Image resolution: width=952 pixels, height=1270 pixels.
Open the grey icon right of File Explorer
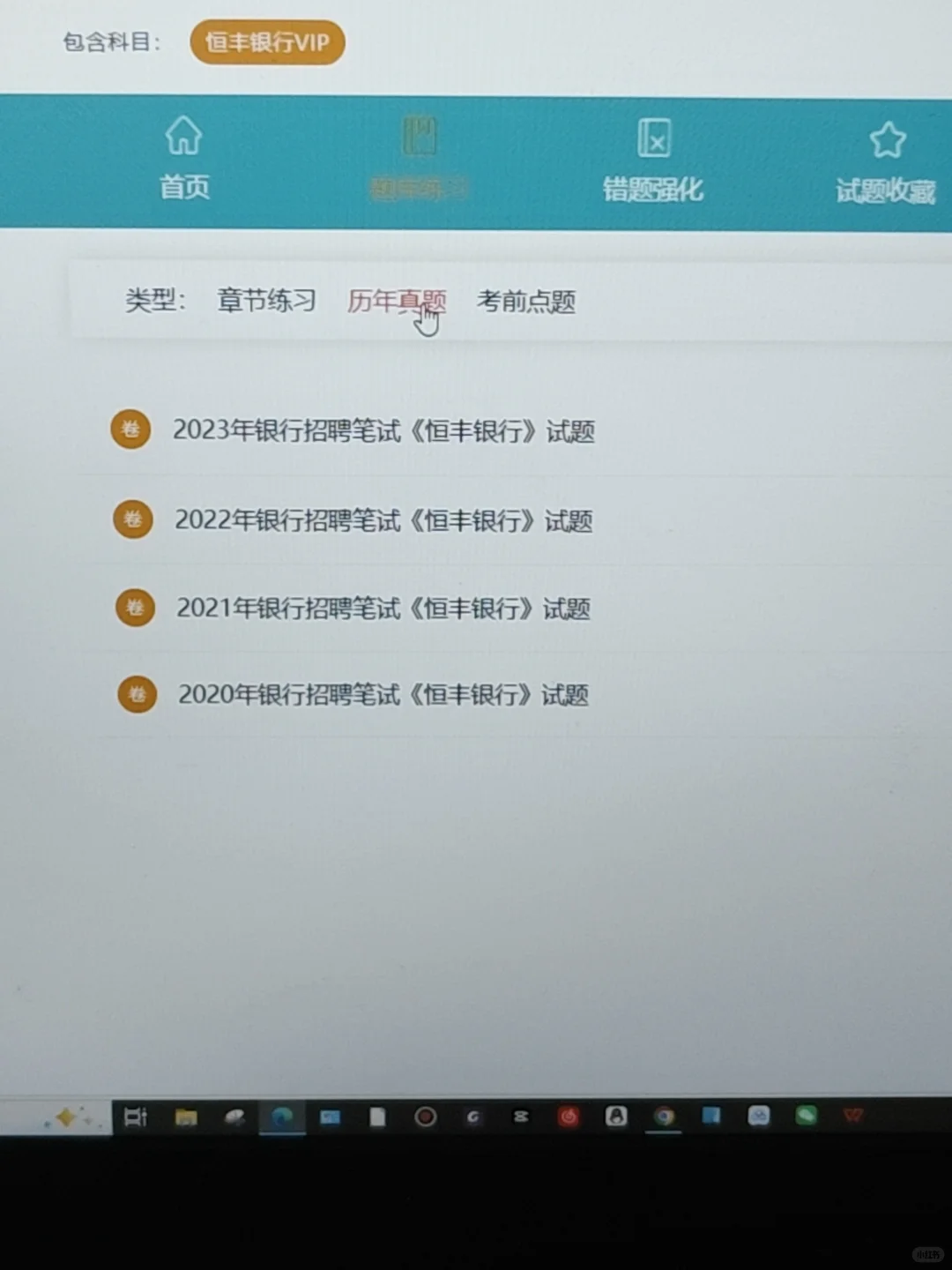pos(234,1117)
